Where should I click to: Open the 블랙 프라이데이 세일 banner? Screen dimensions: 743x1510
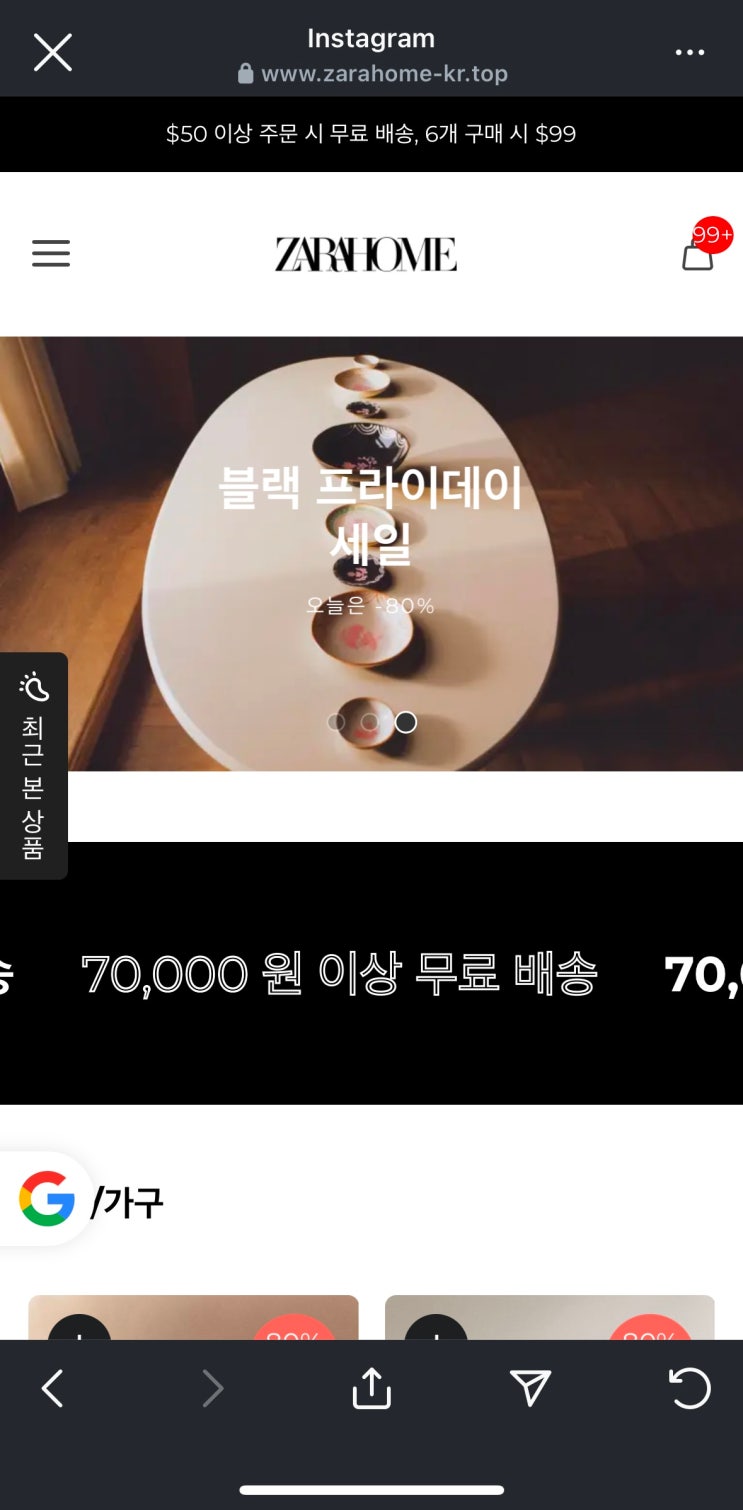tap(371, 553)
